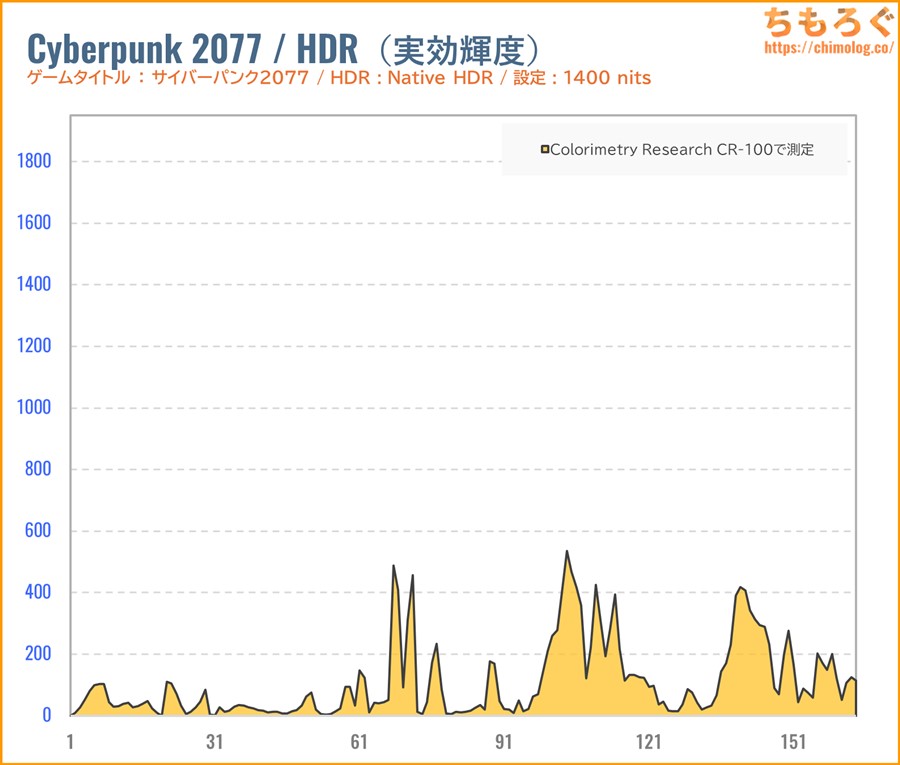The image size is (900, 765).
Task: Click the y-axis label 1000
Action: [34, 407]
